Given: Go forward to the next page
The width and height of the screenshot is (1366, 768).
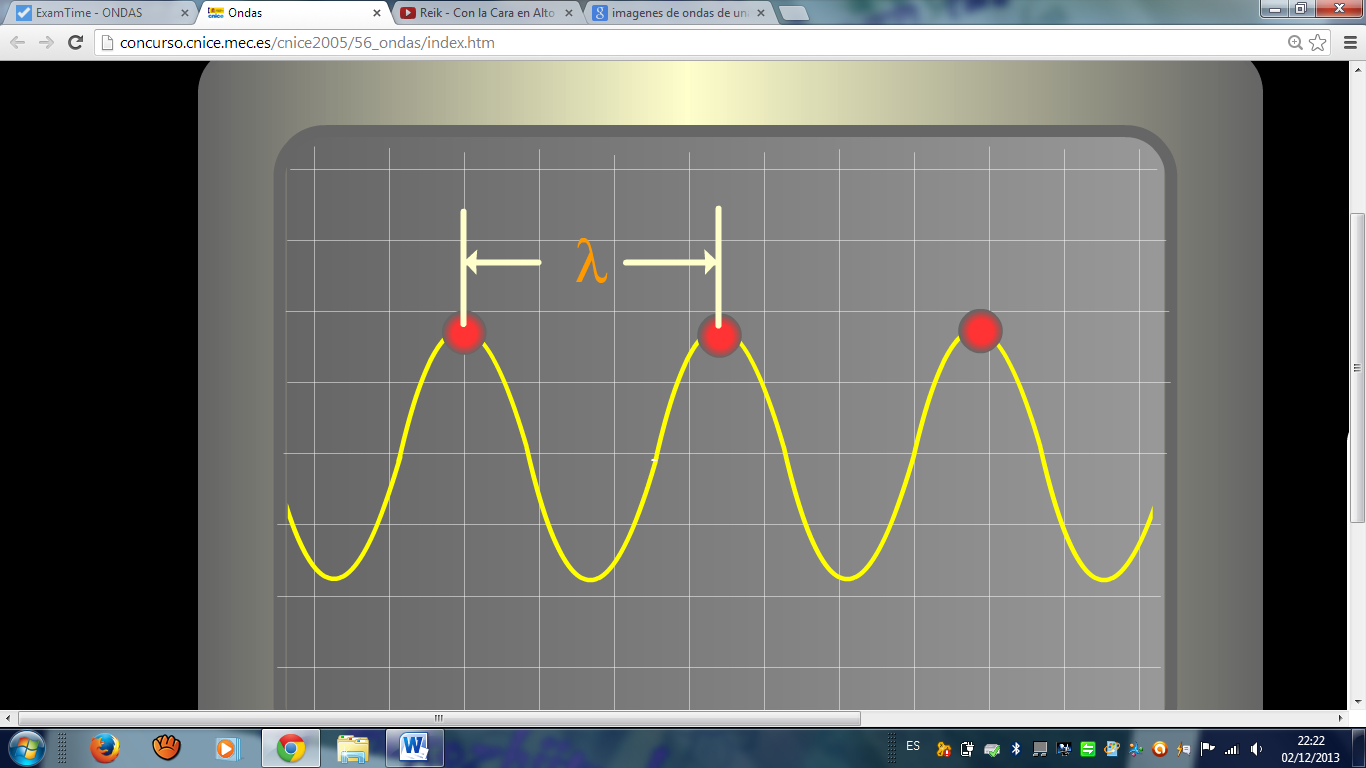Looking at the screenshot, I should [x=46, y=42].
